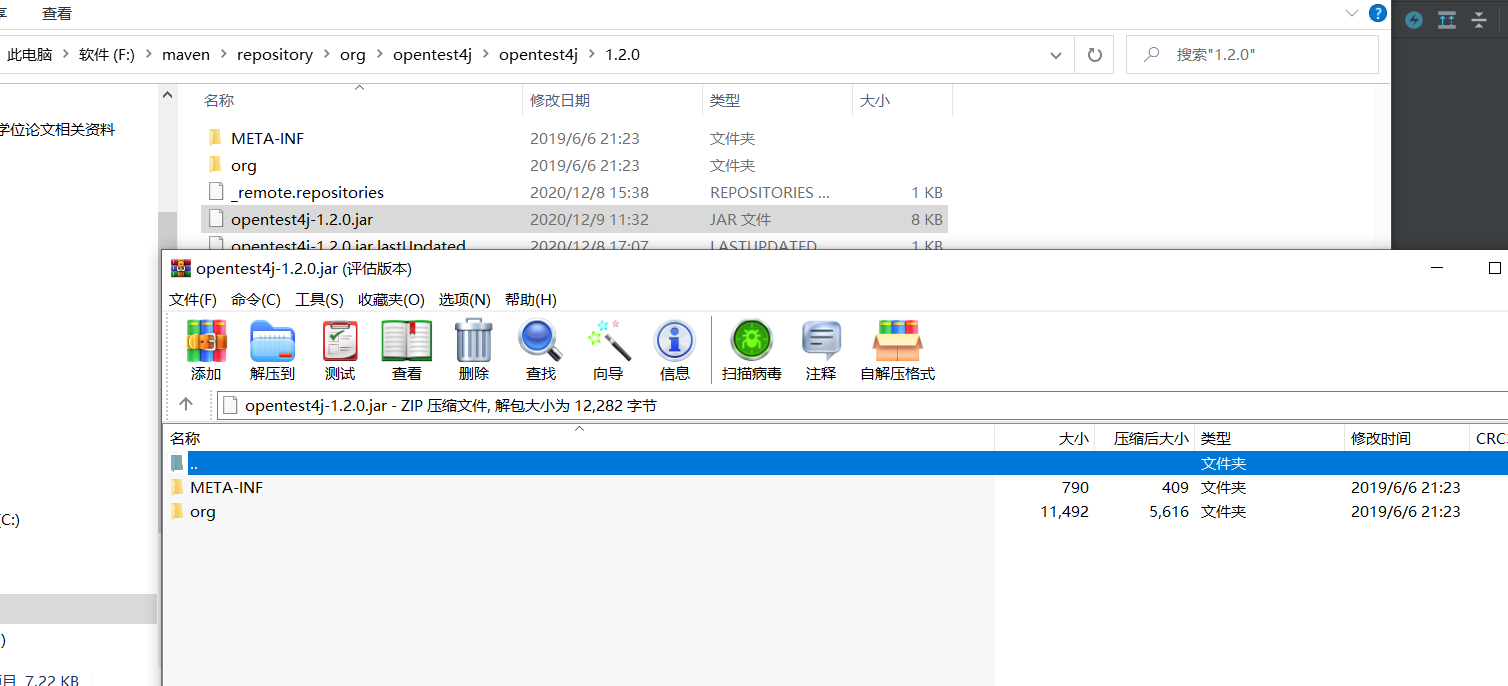Click the WinRAR title bar app icon
The height and width of the screenshot is (686, 1508).
tap(181, 268)
